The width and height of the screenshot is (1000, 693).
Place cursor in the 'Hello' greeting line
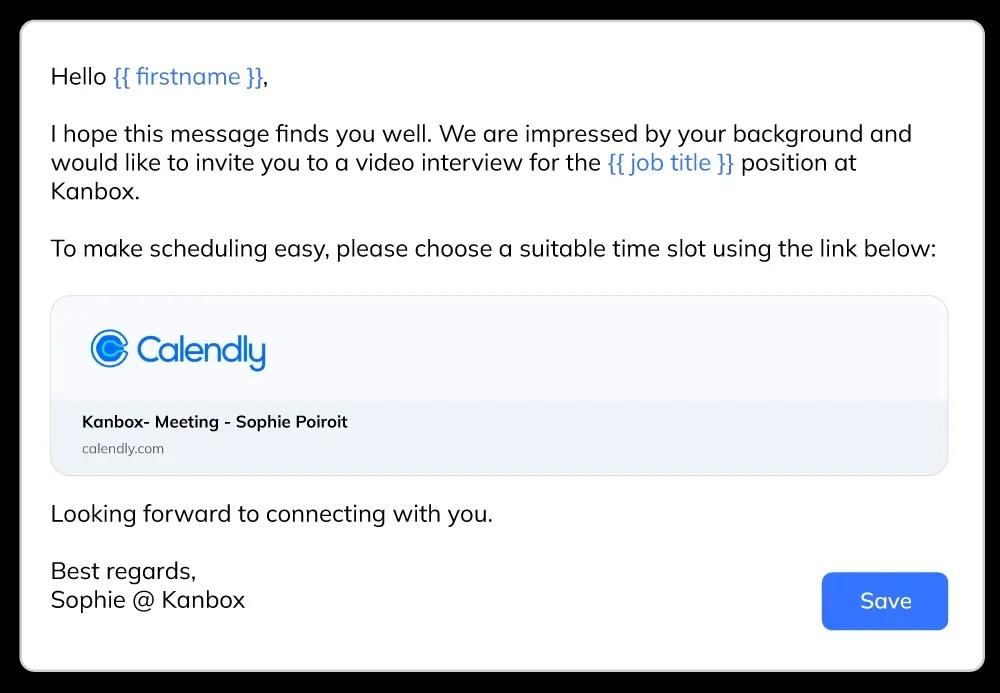point(159,77)
